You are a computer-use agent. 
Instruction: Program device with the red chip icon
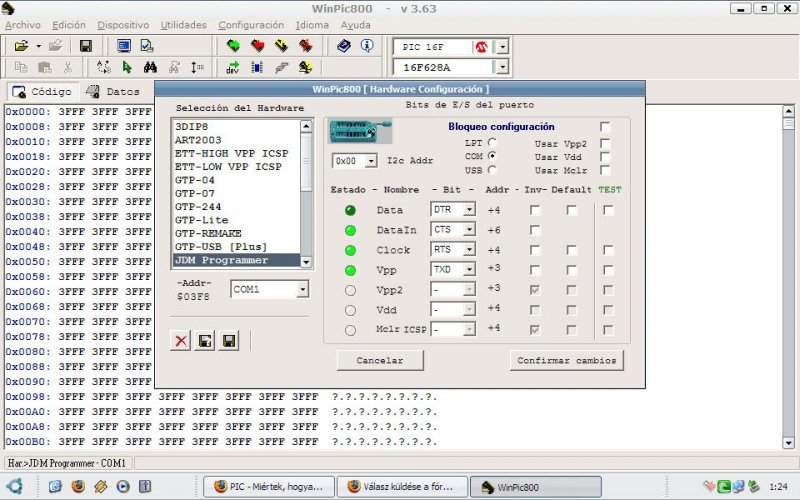(x=257, y=46)
